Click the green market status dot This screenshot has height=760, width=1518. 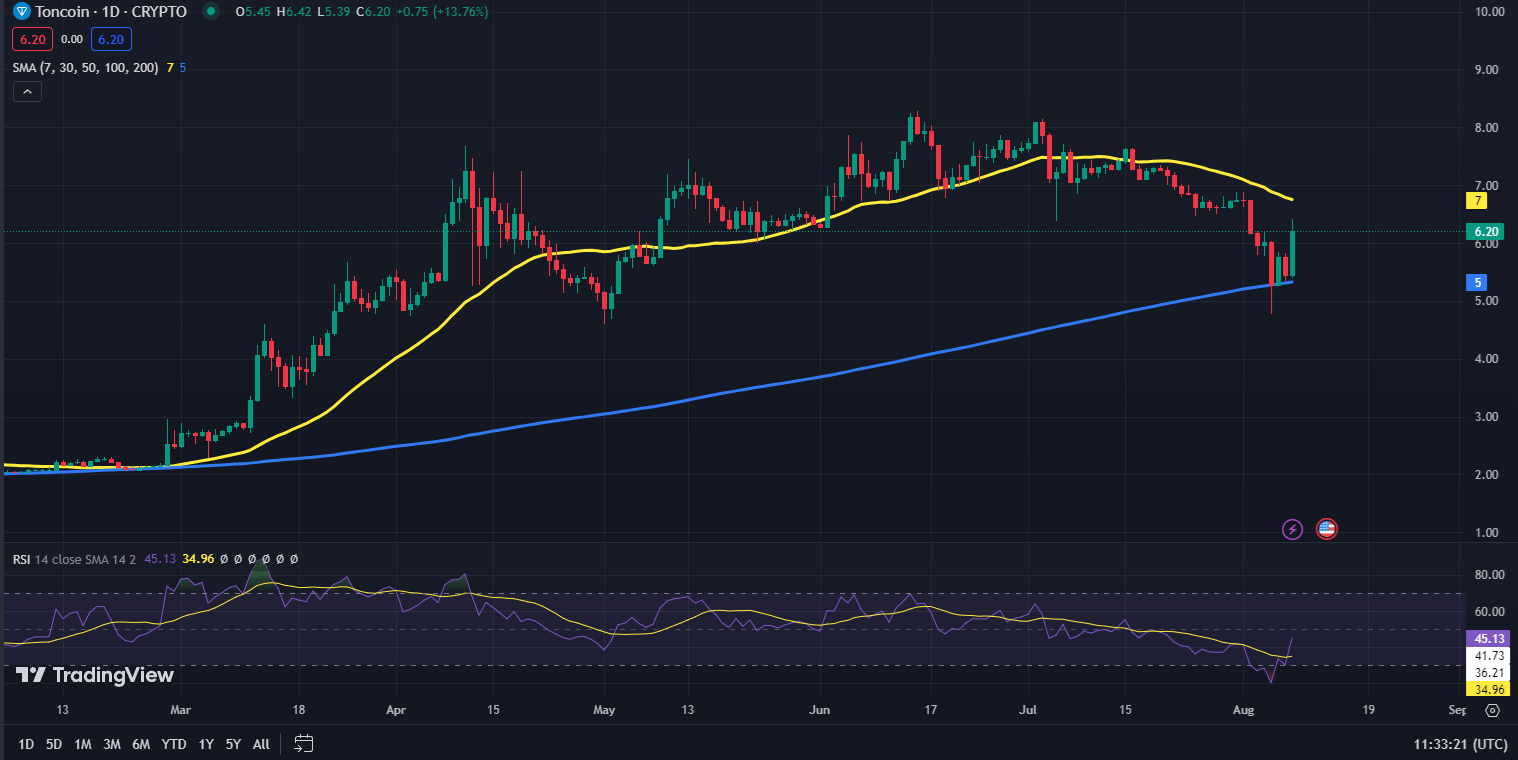[x=209, y=12]
